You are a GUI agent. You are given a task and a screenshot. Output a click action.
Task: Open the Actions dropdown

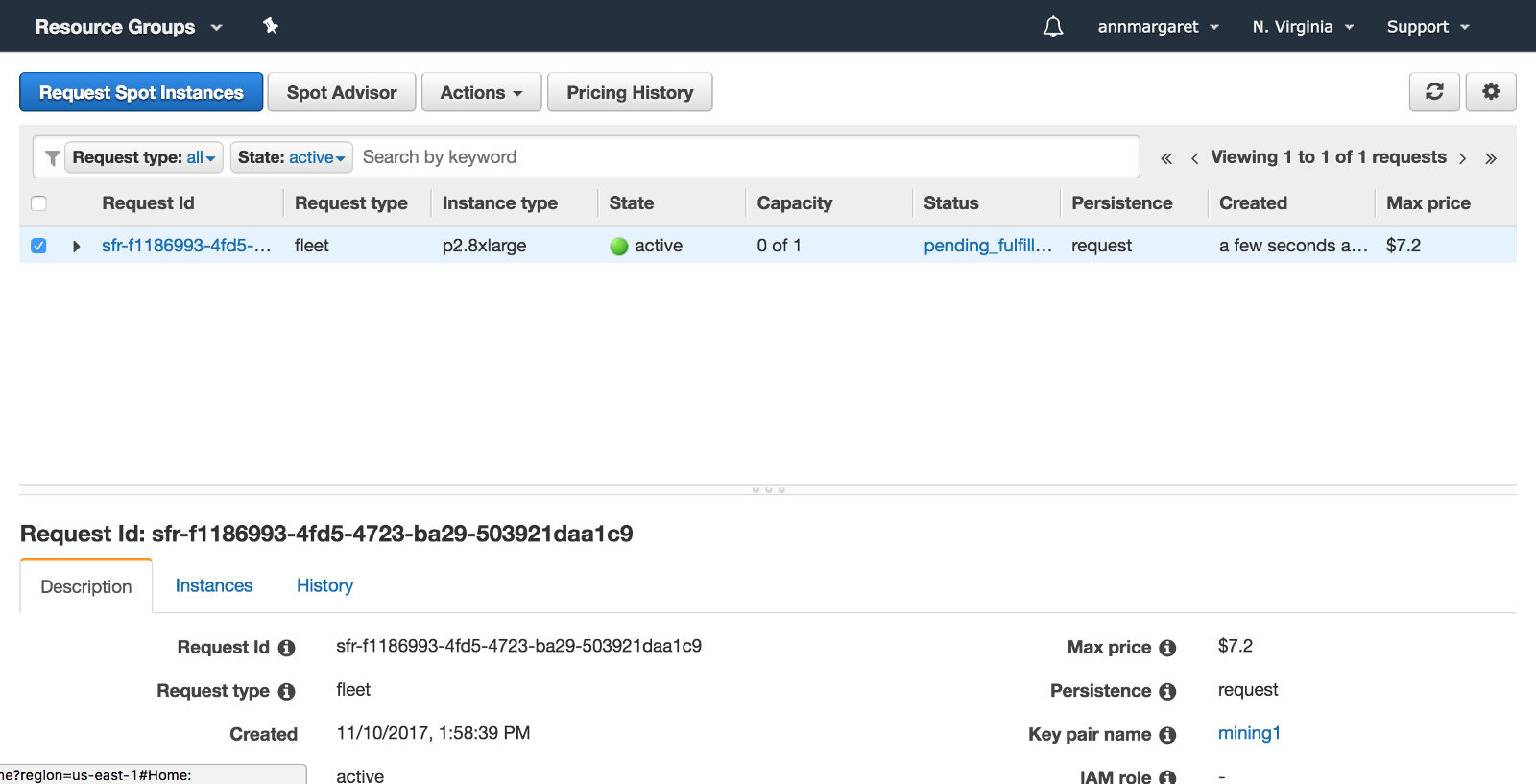pyautogui.click(x=481, y=93)
